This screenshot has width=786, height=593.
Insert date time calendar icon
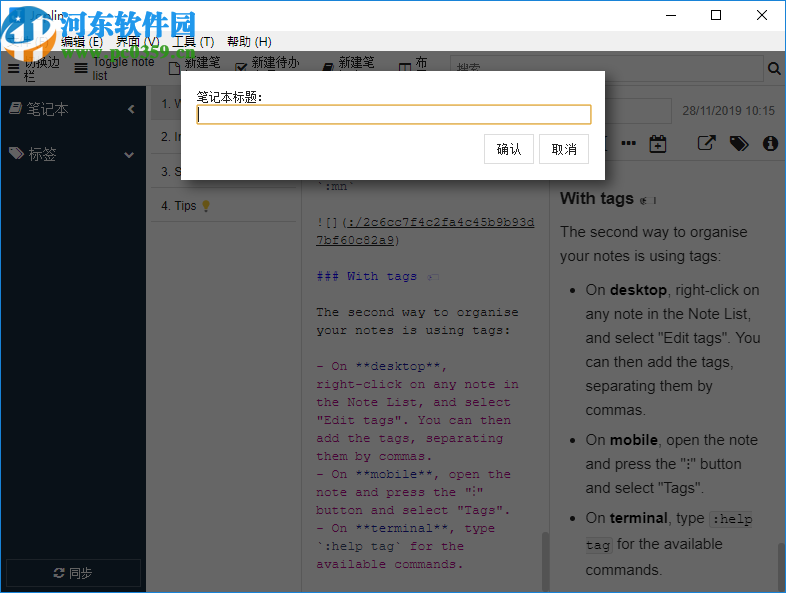(657, 144)
